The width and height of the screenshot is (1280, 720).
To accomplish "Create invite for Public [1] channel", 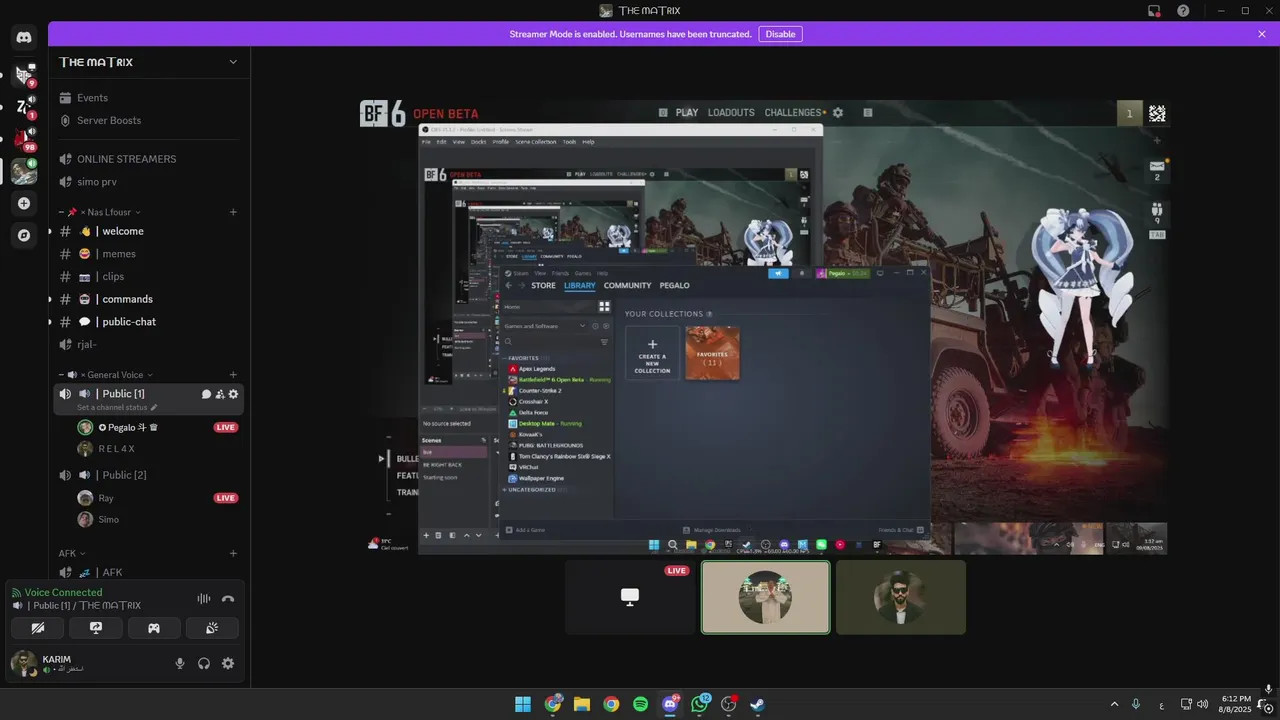I will (x=220, y=394).
